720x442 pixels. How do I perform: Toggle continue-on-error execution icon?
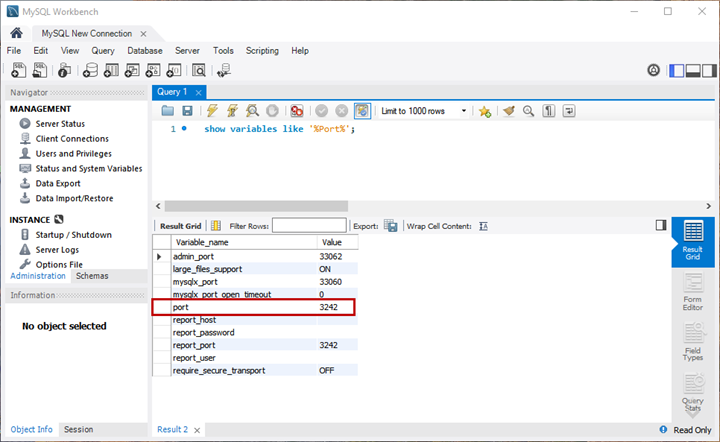pos(297,111)
